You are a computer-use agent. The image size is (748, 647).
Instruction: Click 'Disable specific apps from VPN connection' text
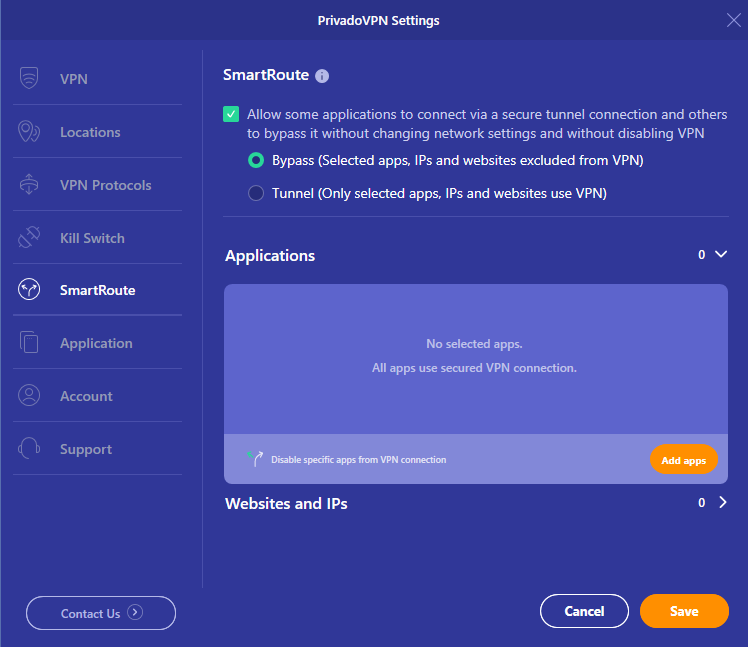359,460
